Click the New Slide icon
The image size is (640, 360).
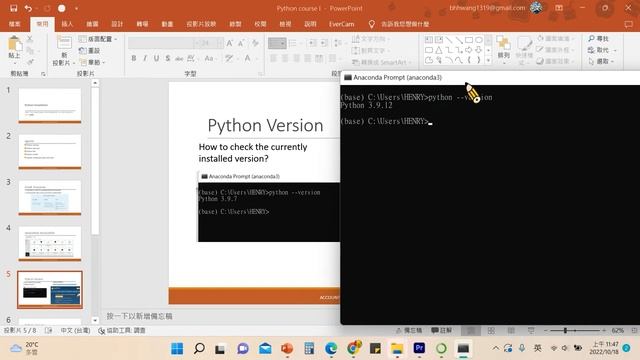pyautogui.click(x=64, y=43)
